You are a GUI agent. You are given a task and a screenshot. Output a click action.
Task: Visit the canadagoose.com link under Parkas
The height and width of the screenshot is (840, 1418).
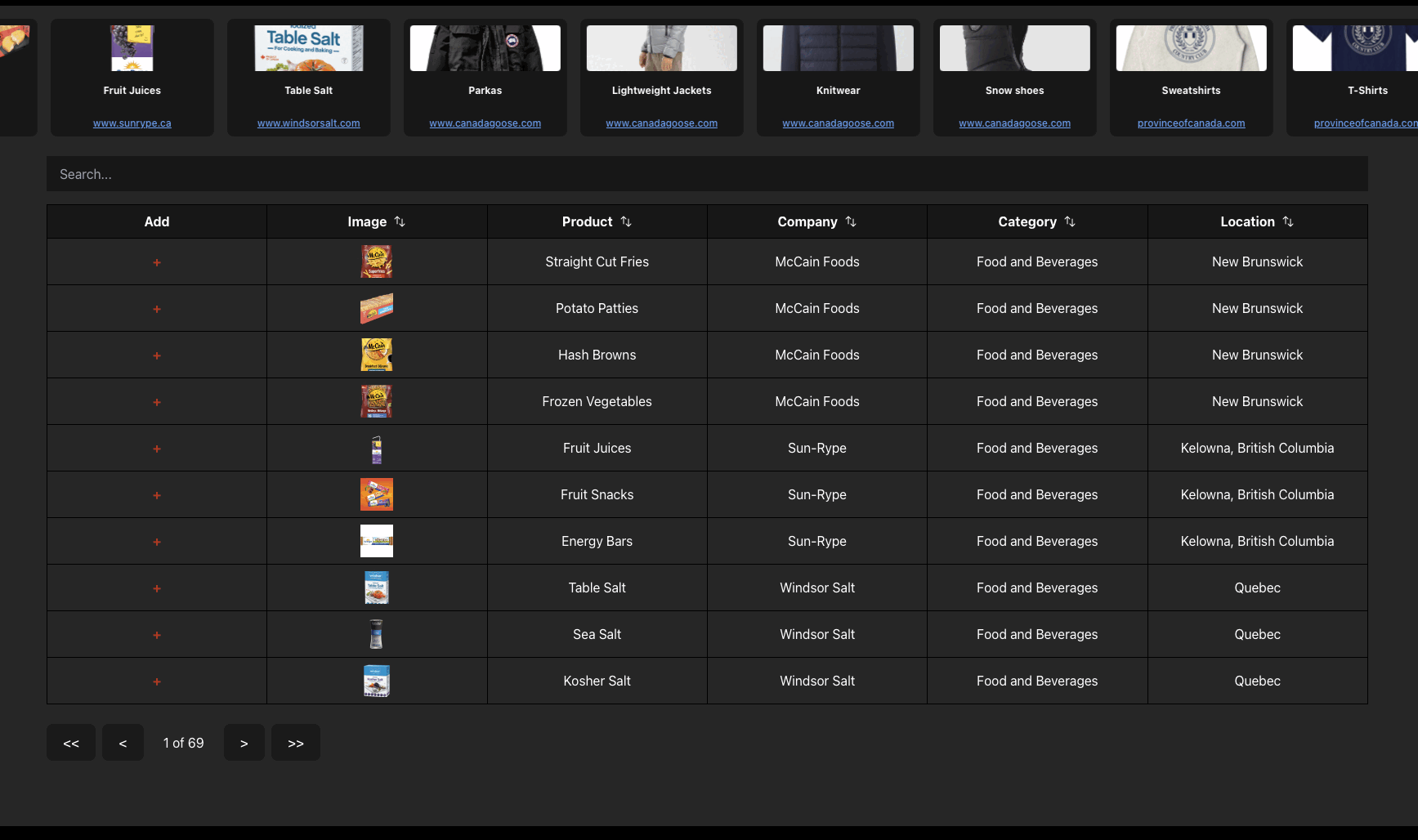[x=485, y=123]
